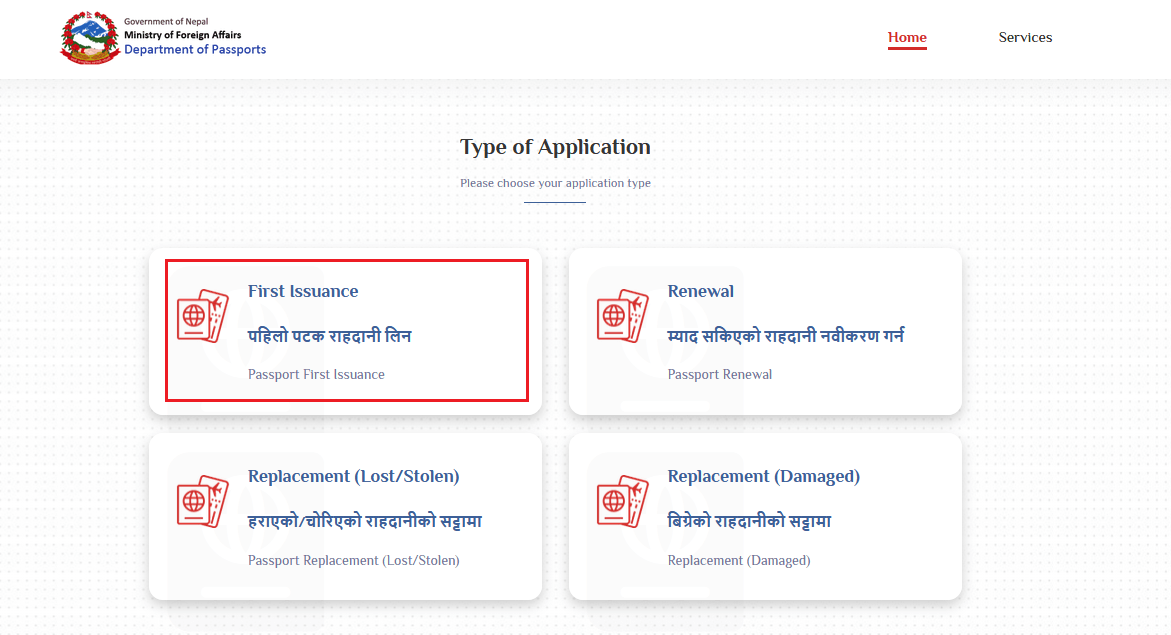Click the "Passport Replacement (Lost/Stolen)" subtitle
1171x635 pixels.
pyautogui.click(x=353, y=560)
